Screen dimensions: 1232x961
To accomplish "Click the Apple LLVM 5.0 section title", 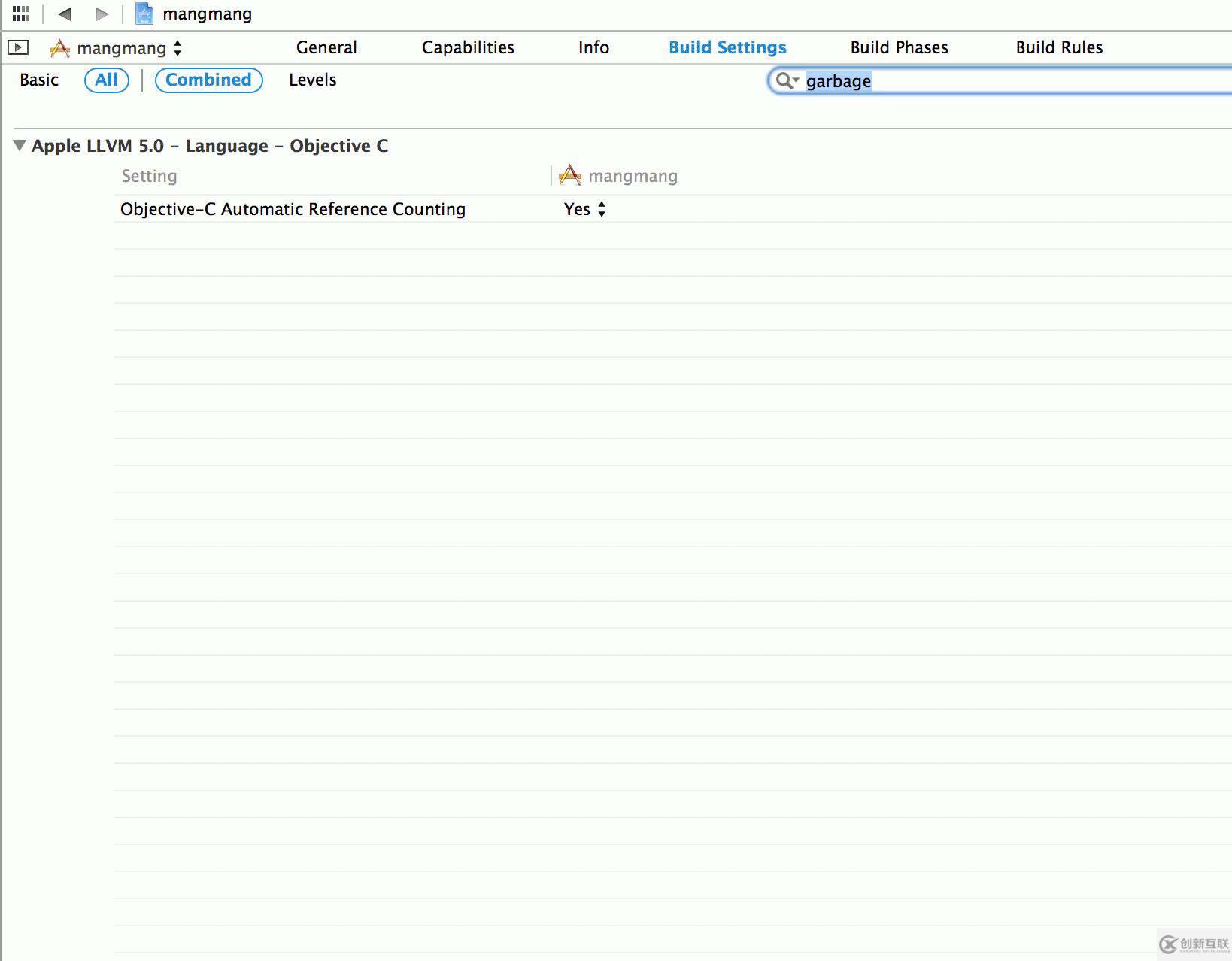I will click(210, 146).
